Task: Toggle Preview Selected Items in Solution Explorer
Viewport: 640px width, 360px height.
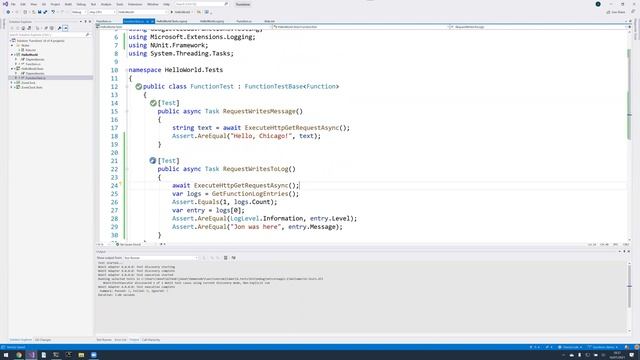Action: pyautogui.click(x=65, y=28)
